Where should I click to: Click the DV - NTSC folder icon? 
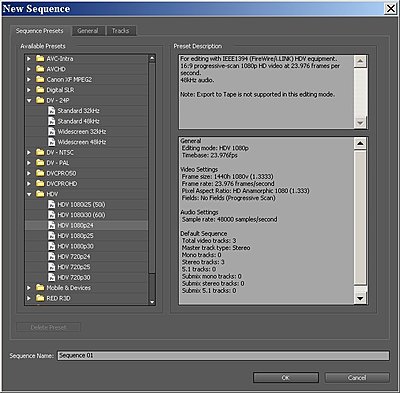(x=40, y=152)
